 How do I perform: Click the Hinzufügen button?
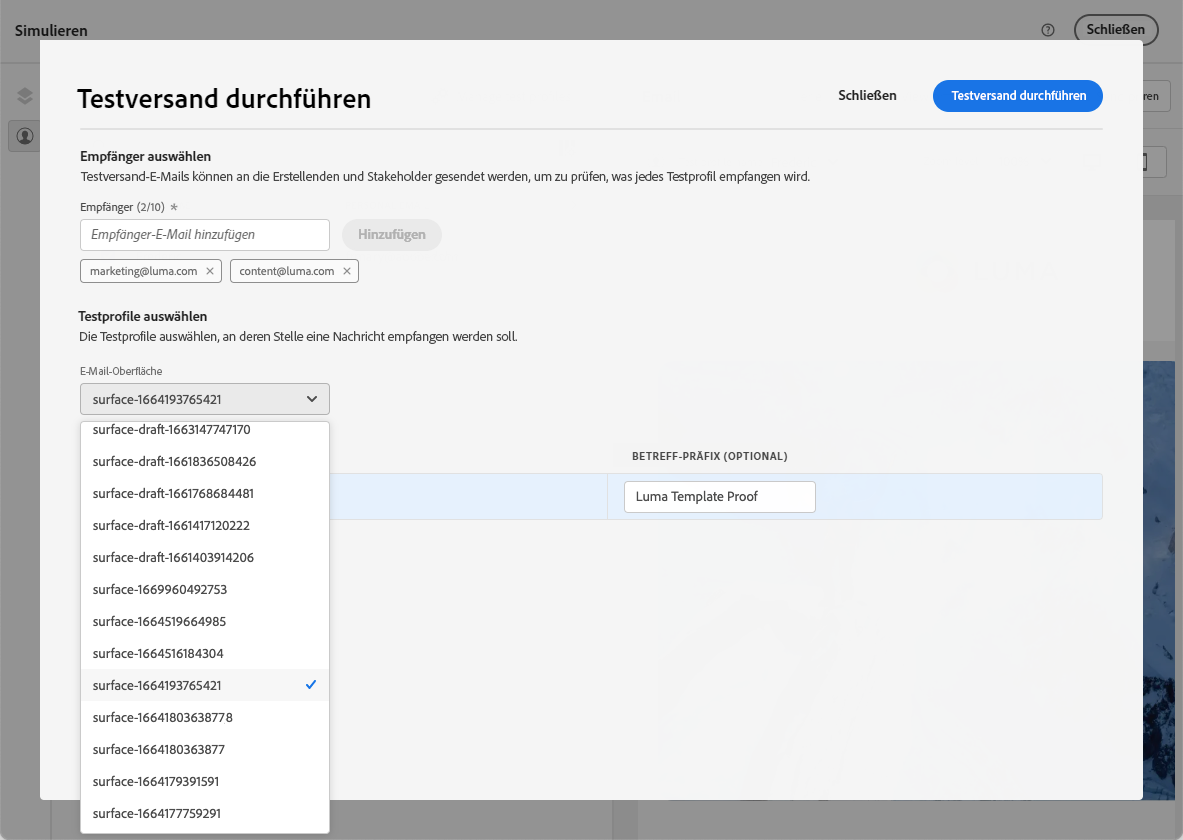[x=392, y=235]
